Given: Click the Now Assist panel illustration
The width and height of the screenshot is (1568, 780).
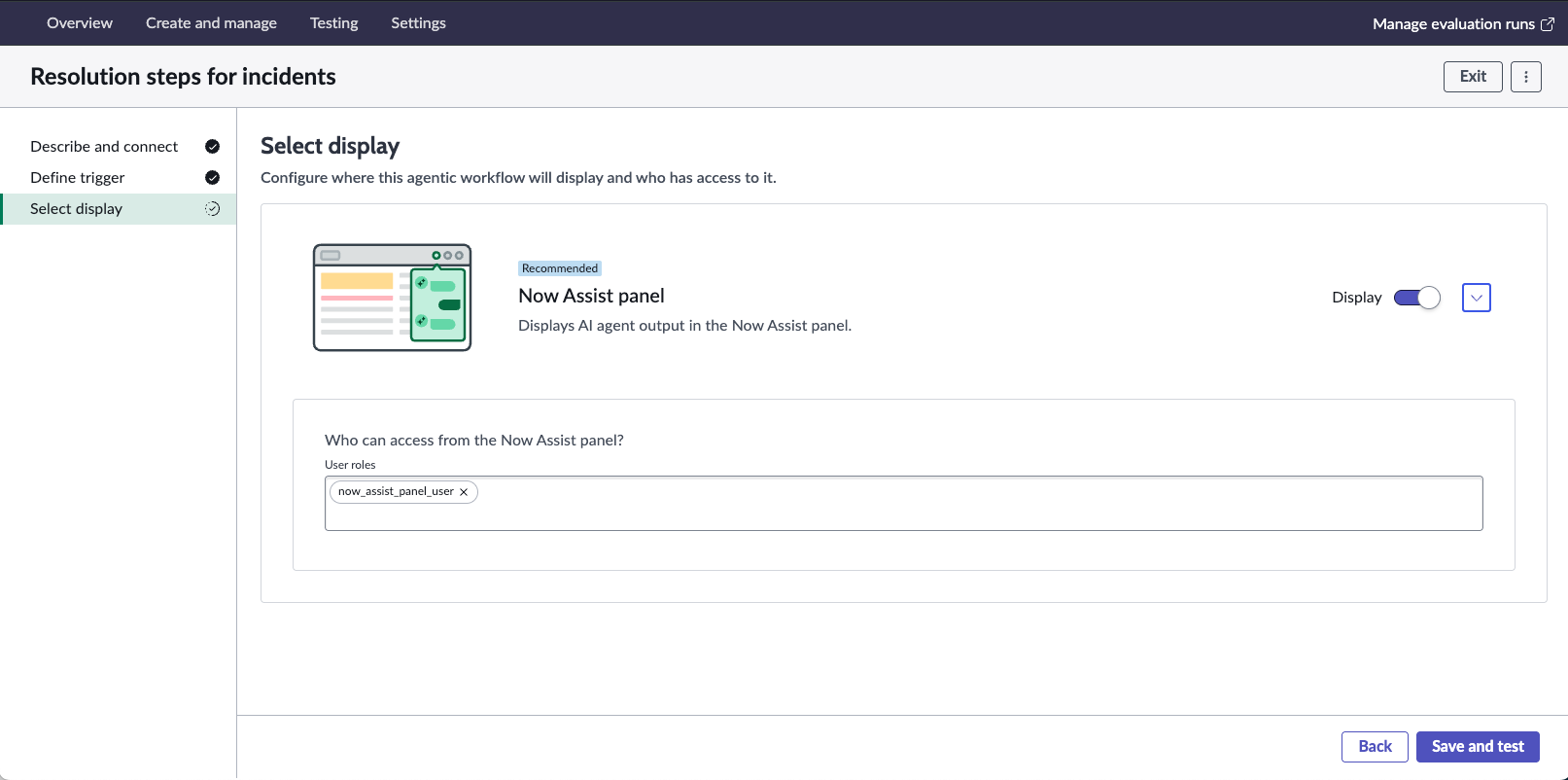Looking at the screenshot, I should [392, 297].
